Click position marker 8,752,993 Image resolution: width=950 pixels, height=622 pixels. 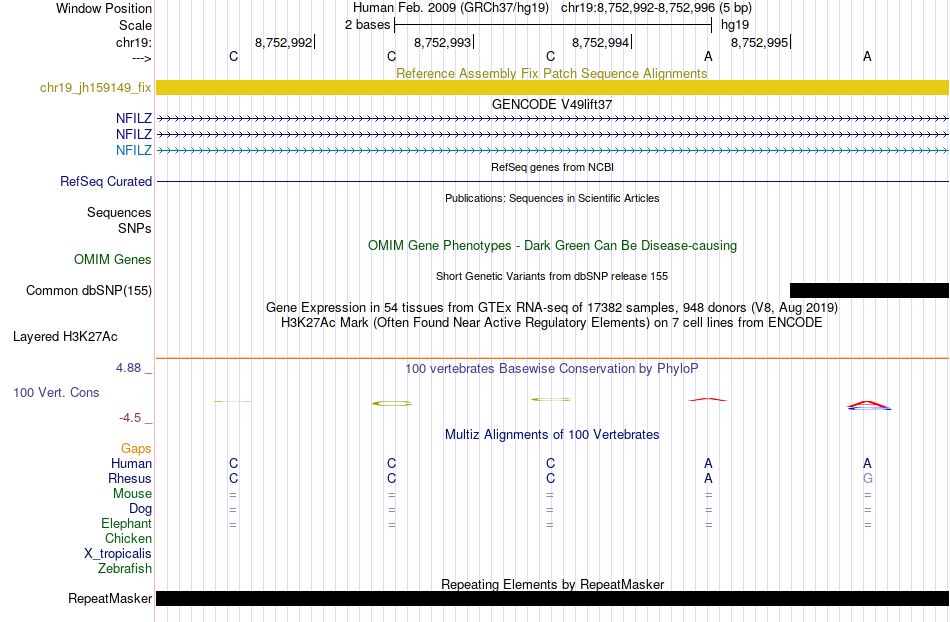tap(442, 42)
